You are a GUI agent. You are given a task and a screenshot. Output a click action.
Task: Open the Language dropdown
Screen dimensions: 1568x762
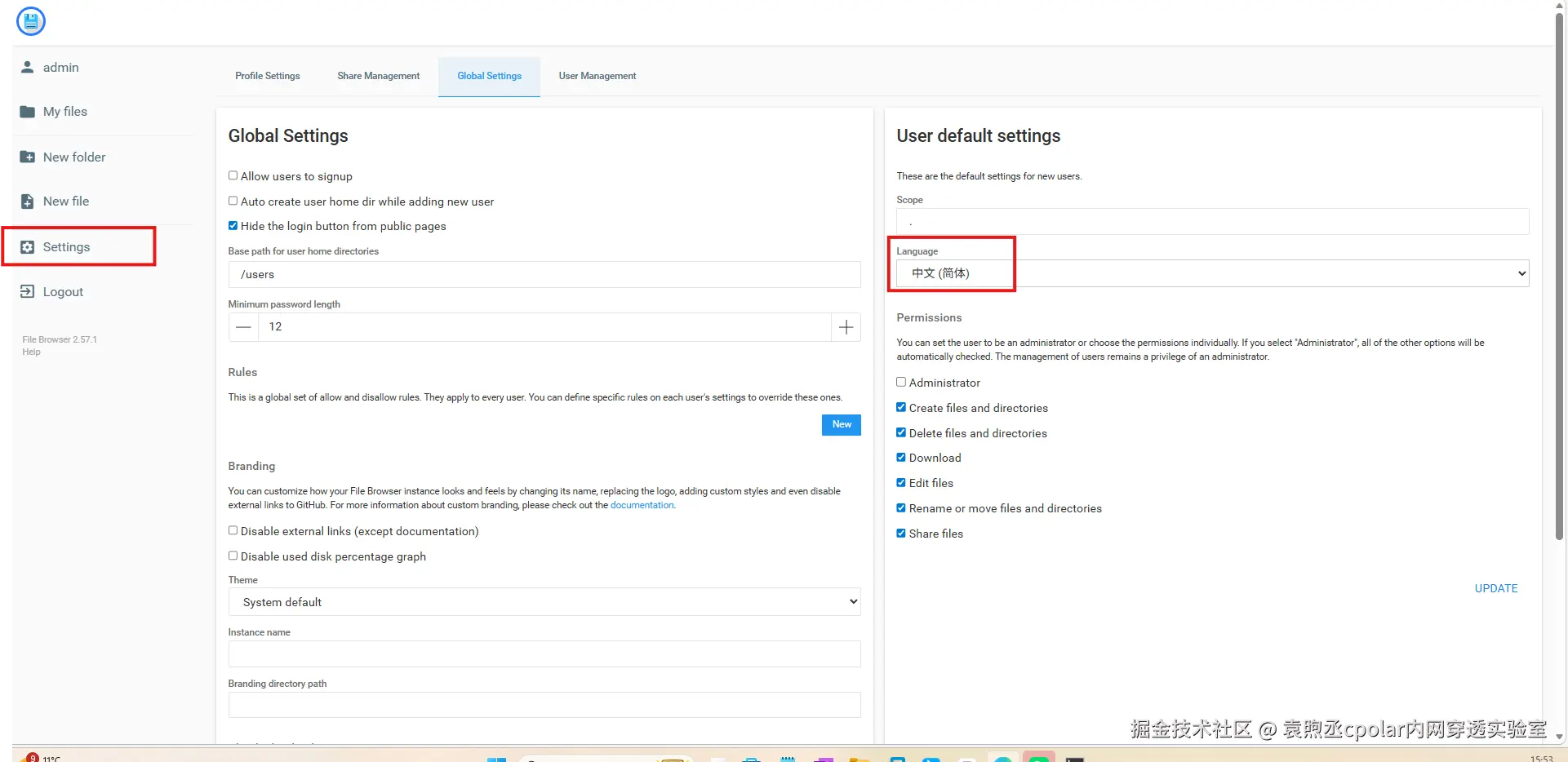coord(1212,273)
